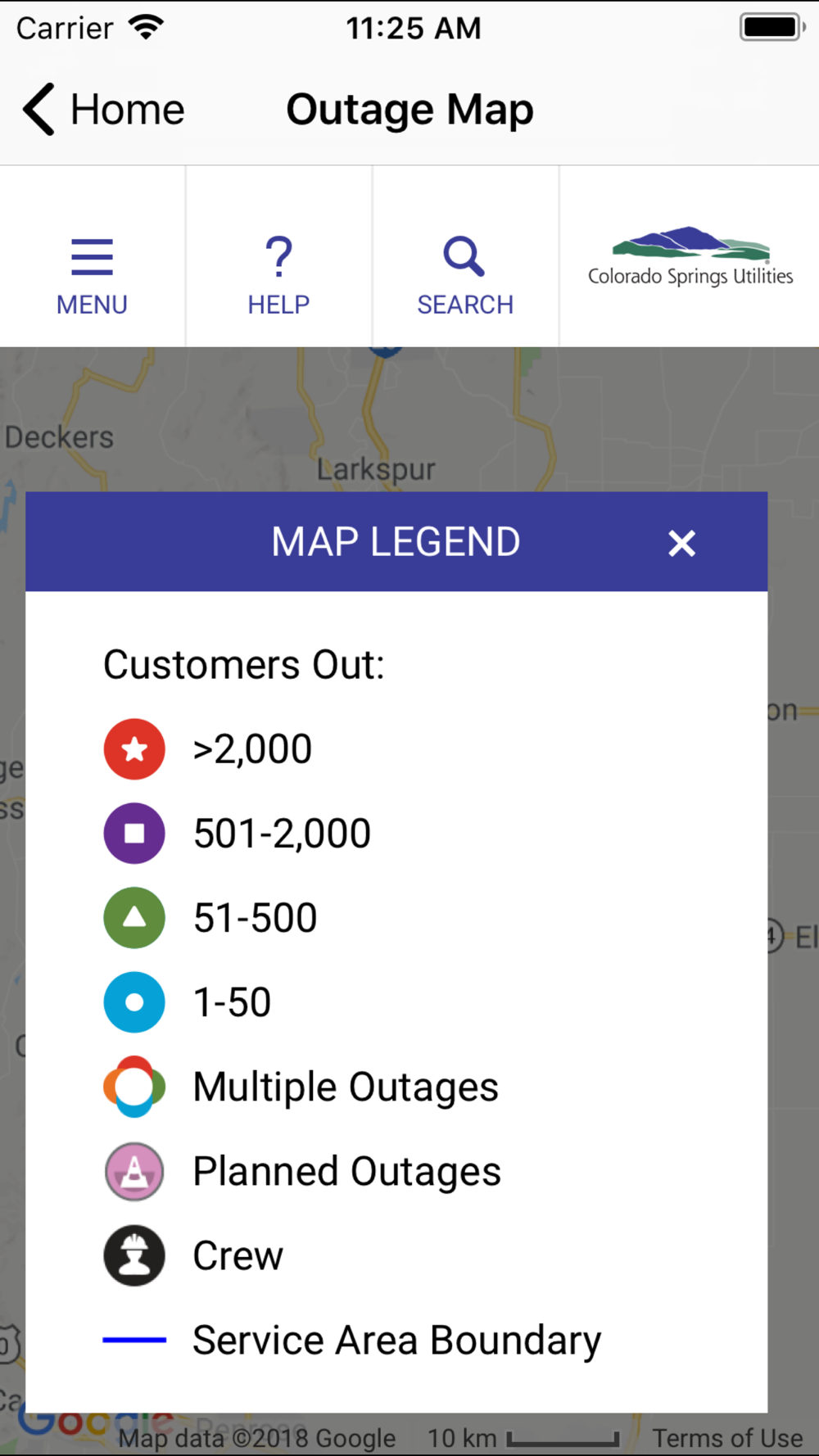Viewport: 819px width, 1456px height.
Task: Close the Map Legend panel
Action: pyautogui.click(x=681, y=543)
